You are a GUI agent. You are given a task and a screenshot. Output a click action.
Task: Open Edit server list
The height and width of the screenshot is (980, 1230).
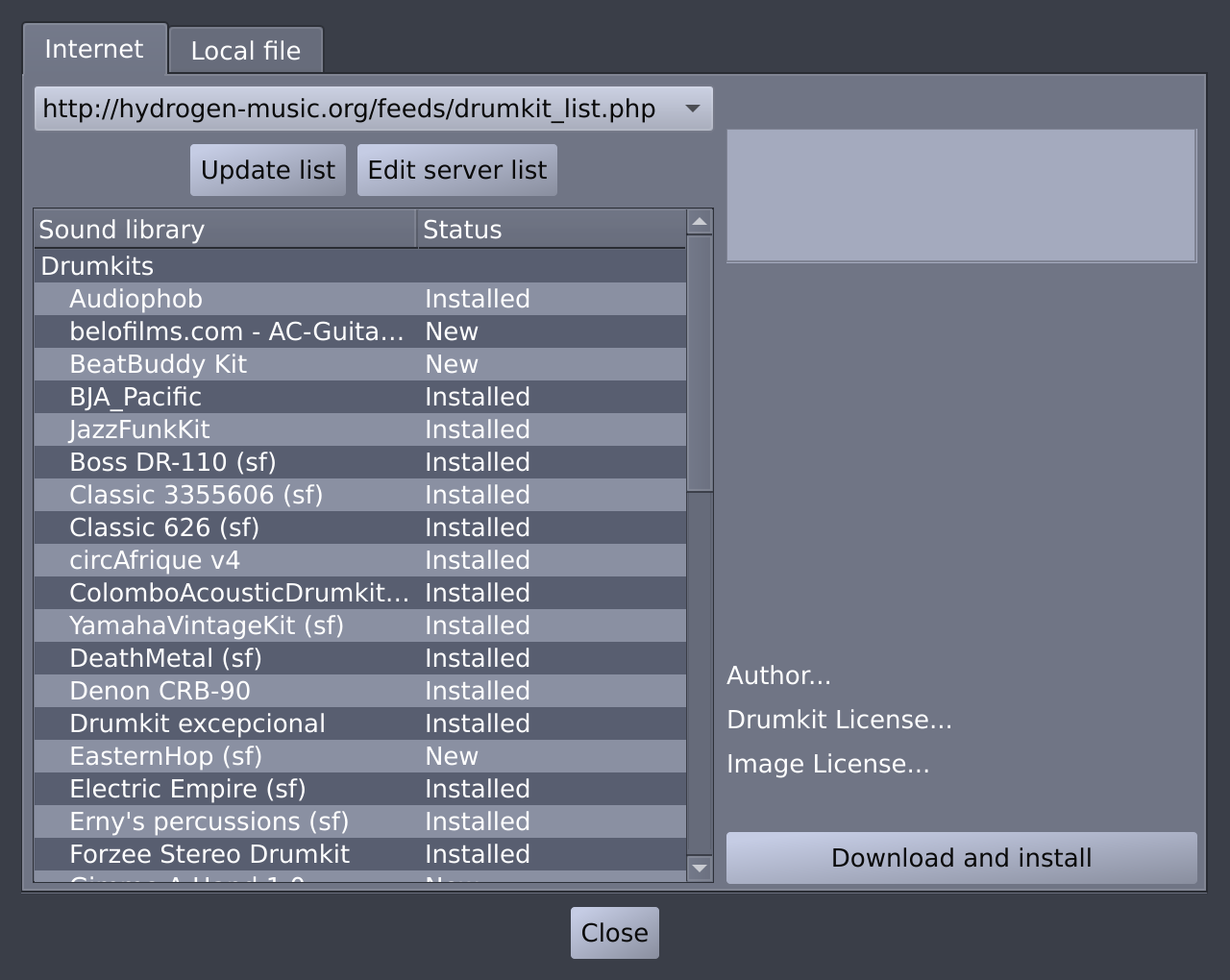(x=456, y=170)
